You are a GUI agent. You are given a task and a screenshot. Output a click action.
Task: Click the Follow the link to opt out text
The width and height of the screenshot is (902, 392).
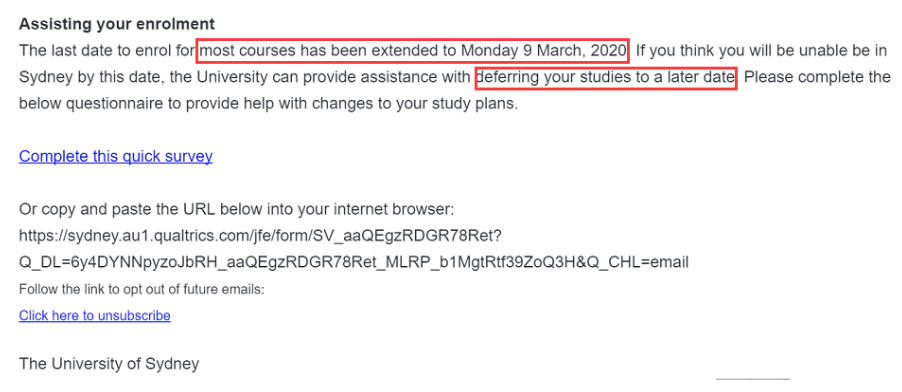(142, 290)
